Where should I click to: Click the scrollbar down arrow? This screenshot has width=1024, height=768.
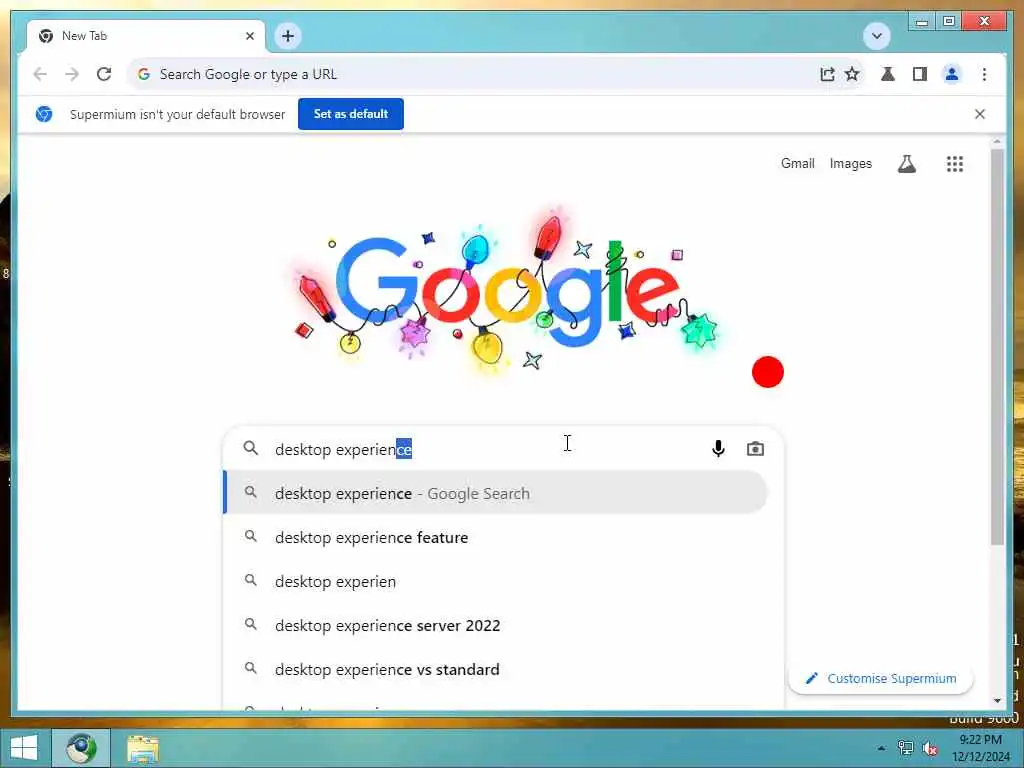[997, 701]
